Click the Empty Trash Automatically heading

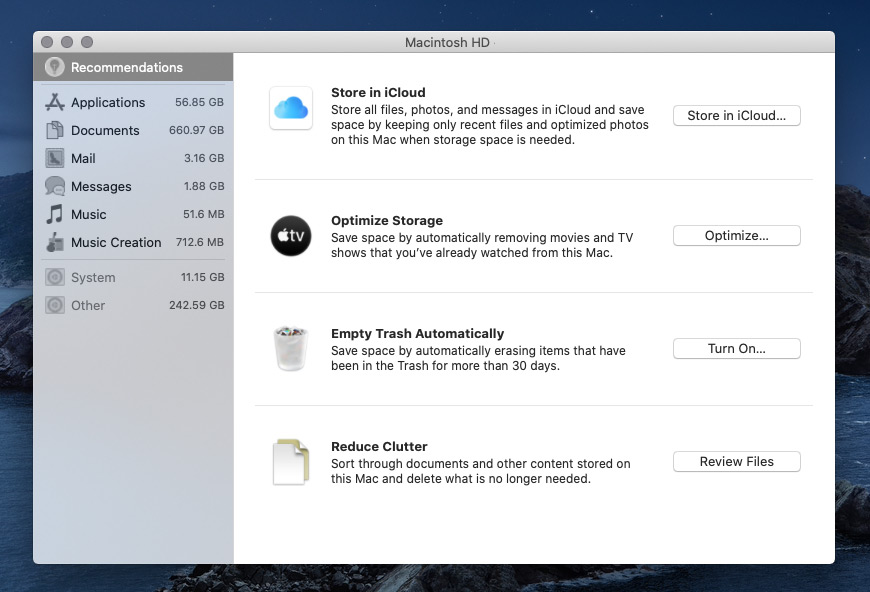(417, 333)
